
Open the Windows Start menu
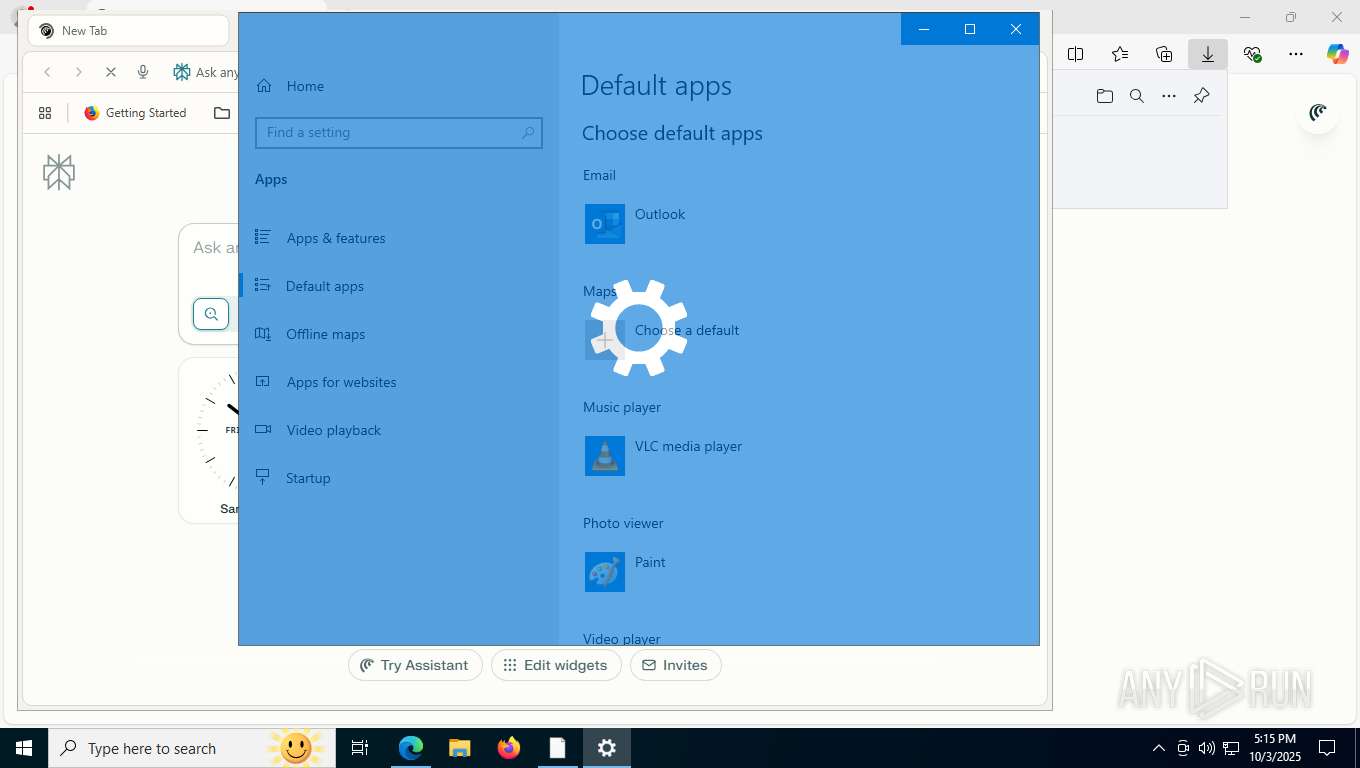pos(23,748)
